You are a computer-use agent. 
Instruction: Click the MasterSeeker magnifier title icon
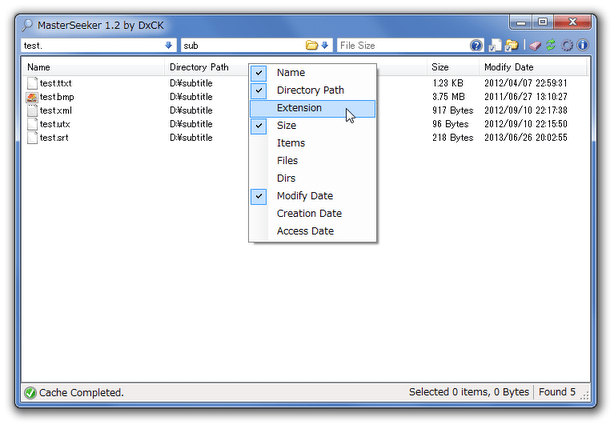click(27, 25)
